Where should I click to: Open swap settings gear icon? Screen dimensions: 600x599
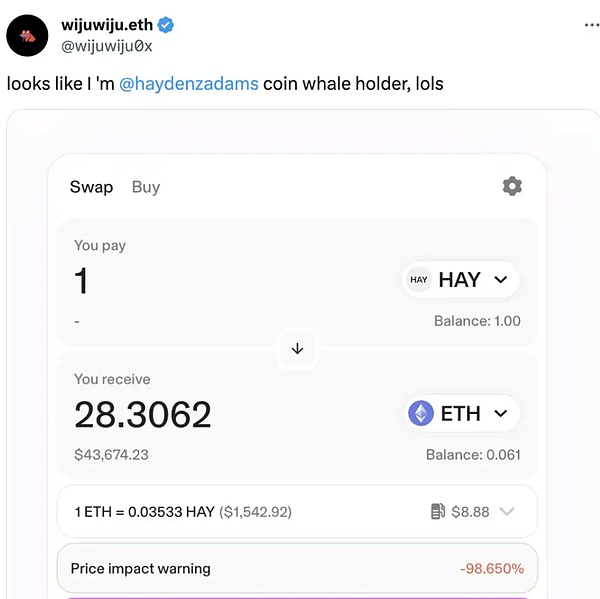click(x=512, y=186)
